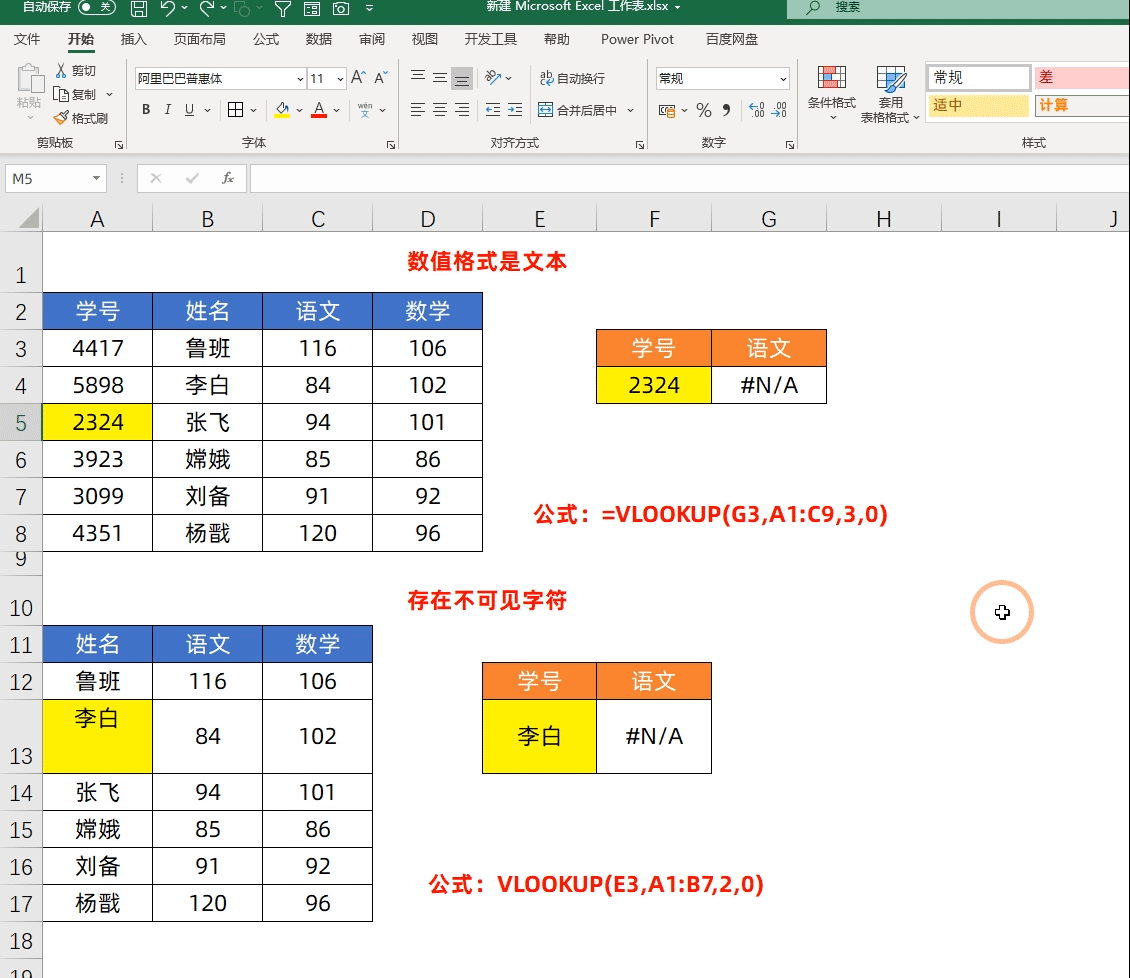The width and height of the screenshot is (1130, 978).
Task: Click the 自动换行 wrap text button
Action: (x=572, y=78)
